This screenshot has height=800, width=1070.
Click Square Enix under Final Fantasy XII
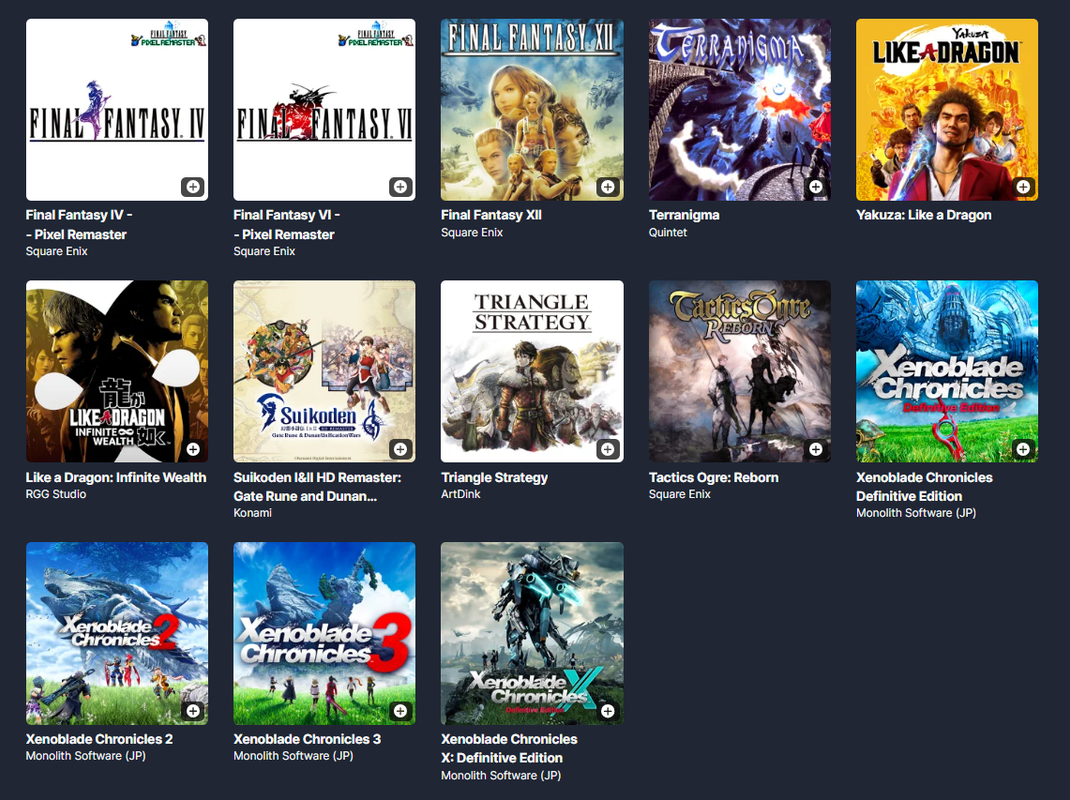[472, 232]
